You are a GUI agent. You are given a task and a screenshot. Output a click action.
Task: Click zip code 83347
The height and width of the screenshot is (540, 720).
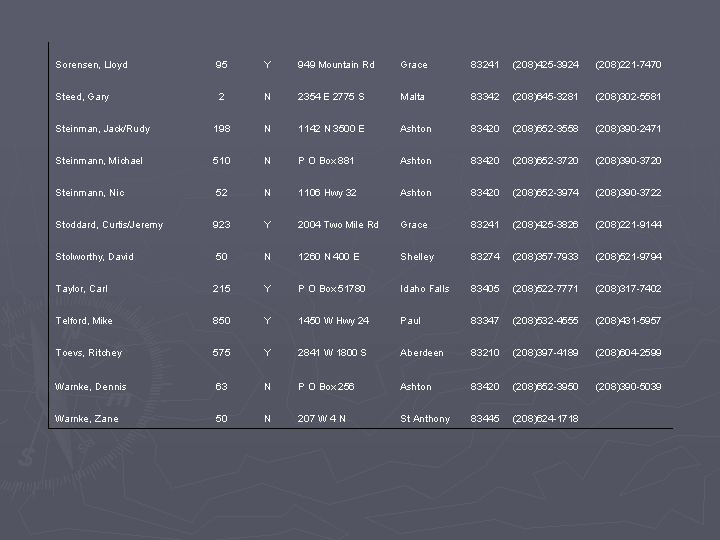point(484,321)
